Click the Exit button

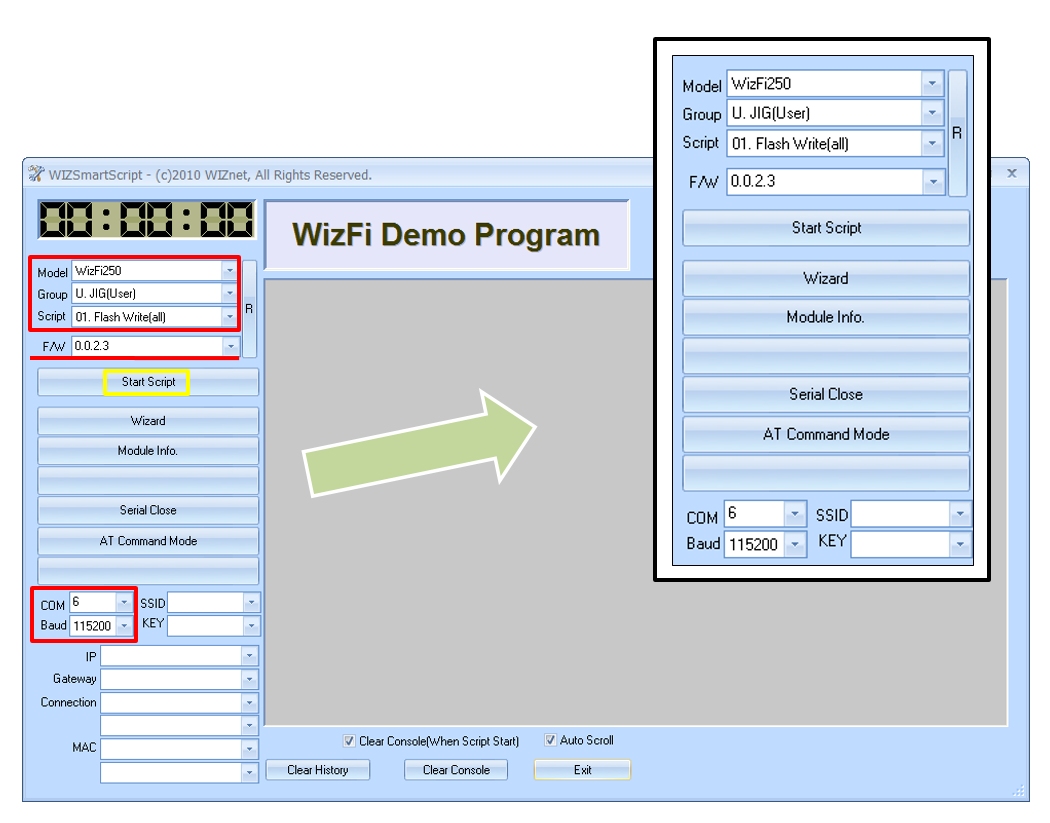[x=582, y=770]
